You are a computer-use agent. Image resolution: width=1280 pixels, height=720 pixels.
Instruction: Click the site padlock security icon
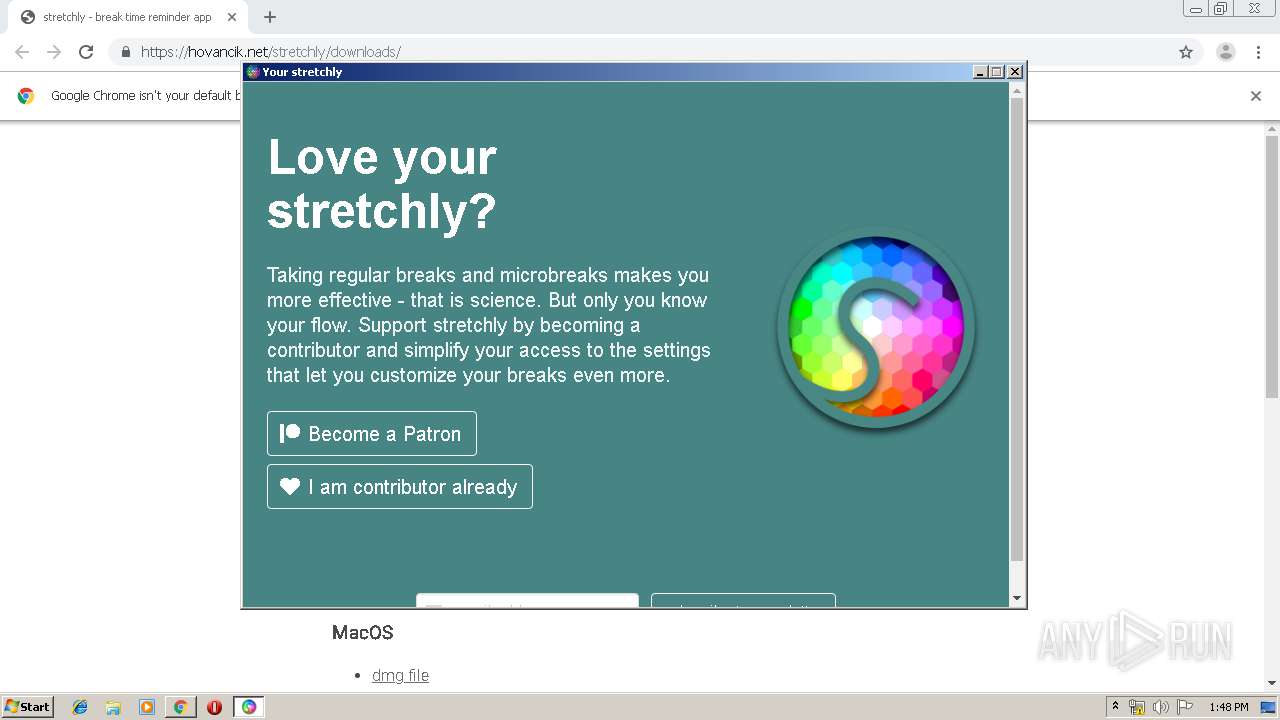coord(126,52)
